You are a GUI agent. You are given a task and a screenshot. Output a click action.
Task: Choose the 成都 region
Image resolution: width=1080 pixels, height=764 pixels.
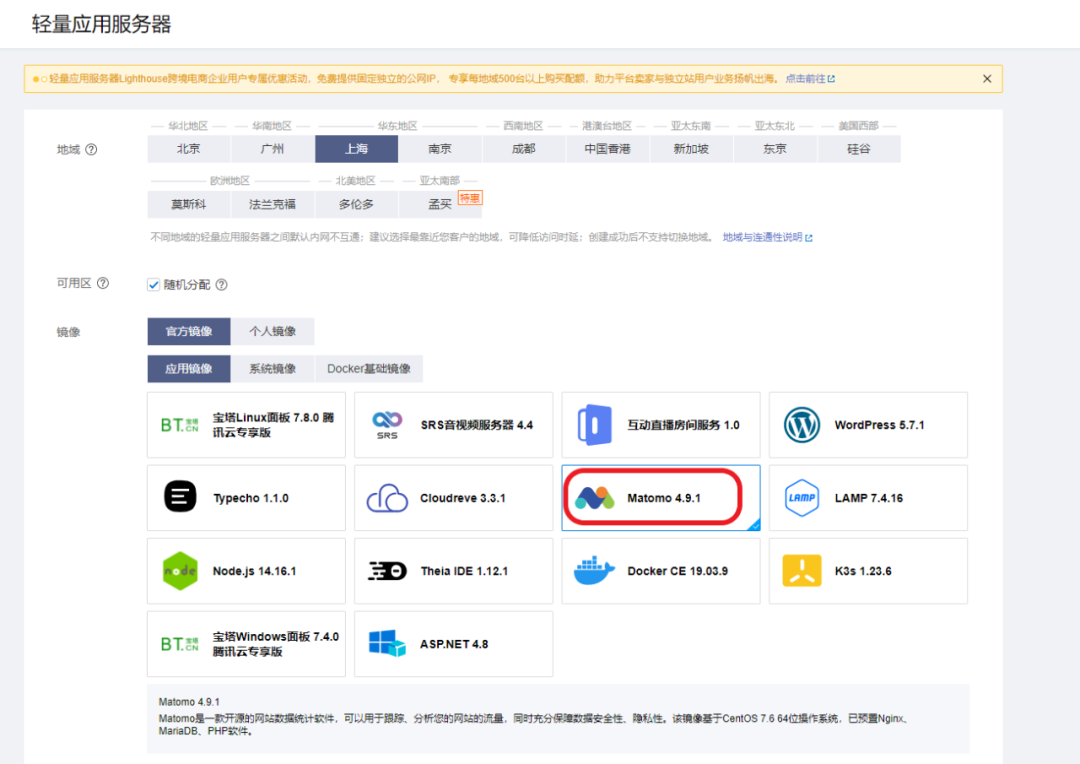(x=524, y=149)
